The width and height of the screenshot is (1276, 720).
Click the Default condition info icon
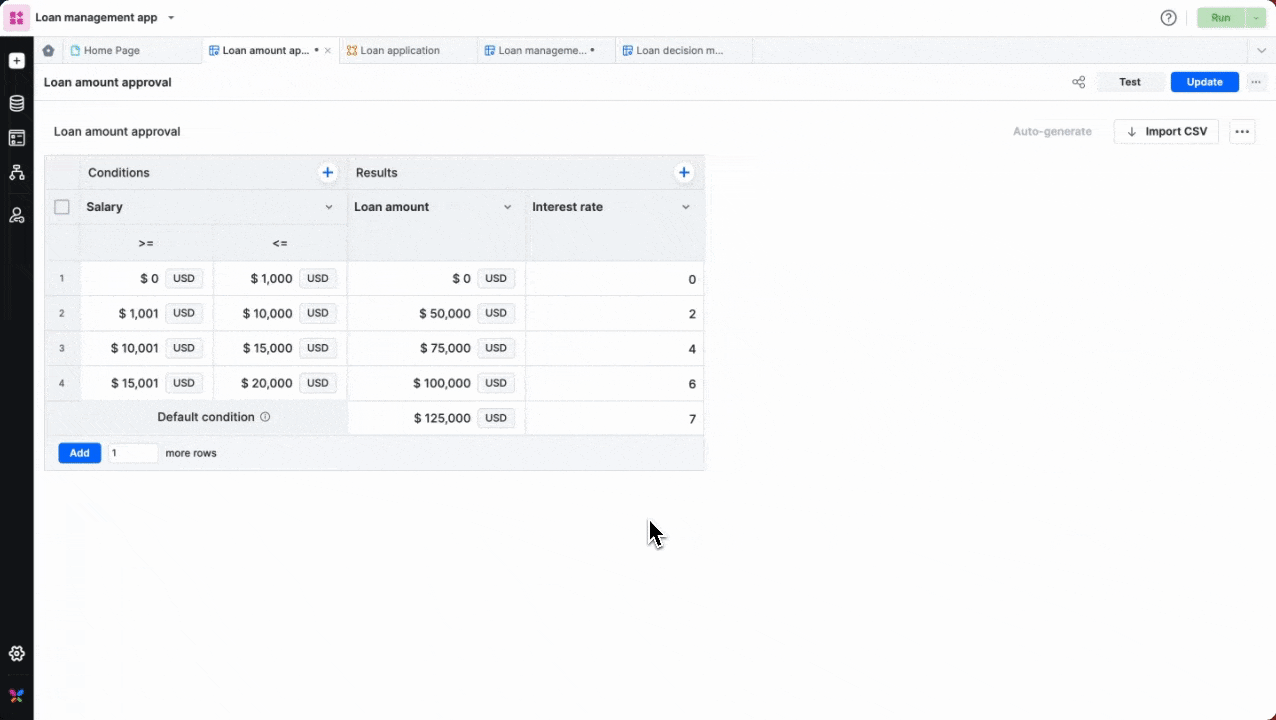point(265,417)
